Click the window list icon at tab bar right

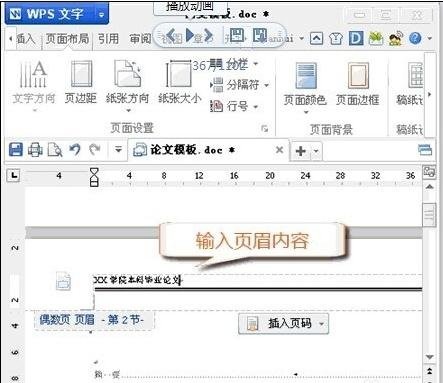coord(425,150)
